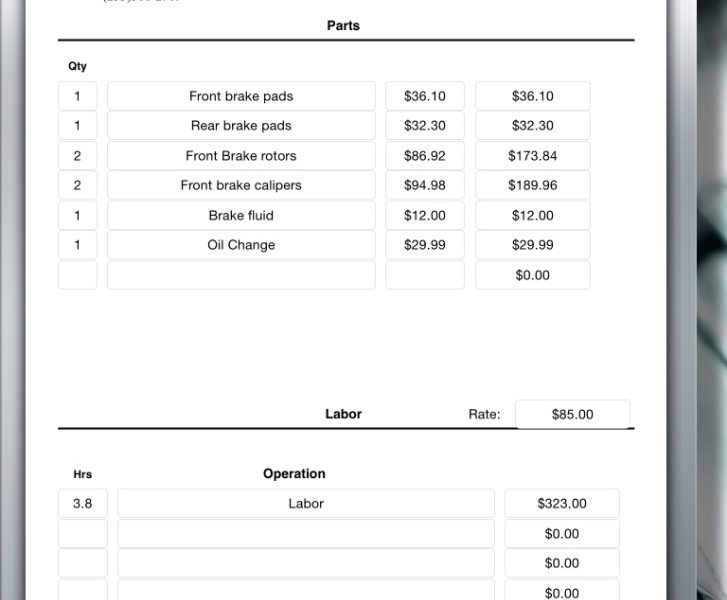Viewport: 727px width, 600px height.
Task: Select the Rear brake pads description field
Action: (241, 126)
